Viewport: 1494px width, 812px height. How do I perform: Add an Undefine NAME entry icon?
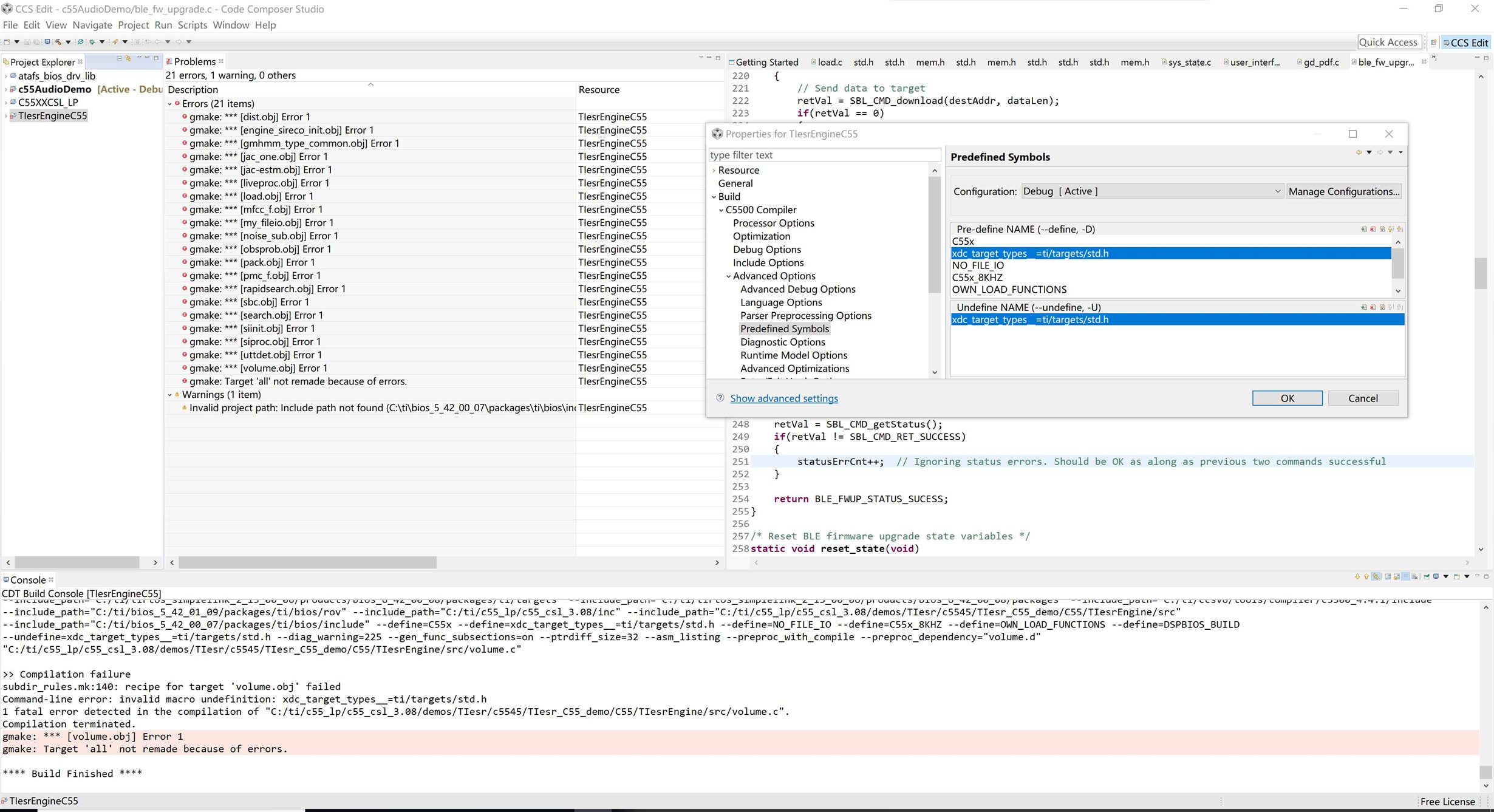pyautogui.click(x=1364, y=307)
